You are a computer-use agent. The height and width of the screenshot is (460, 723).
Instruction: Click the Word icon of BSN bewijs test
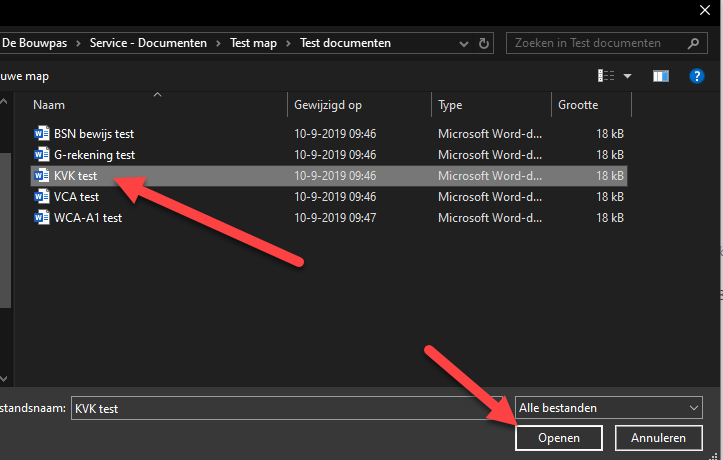41,133
